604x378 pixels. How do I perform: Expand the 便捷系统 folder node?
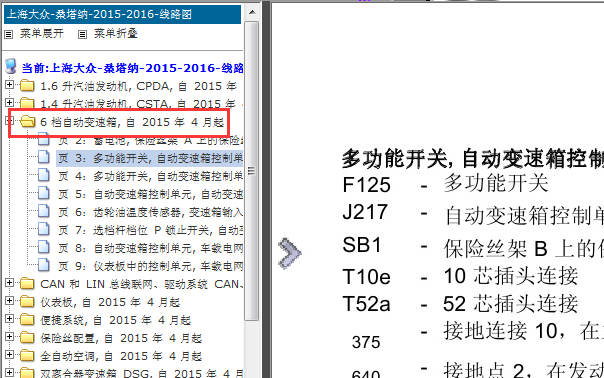pos(10,319)
